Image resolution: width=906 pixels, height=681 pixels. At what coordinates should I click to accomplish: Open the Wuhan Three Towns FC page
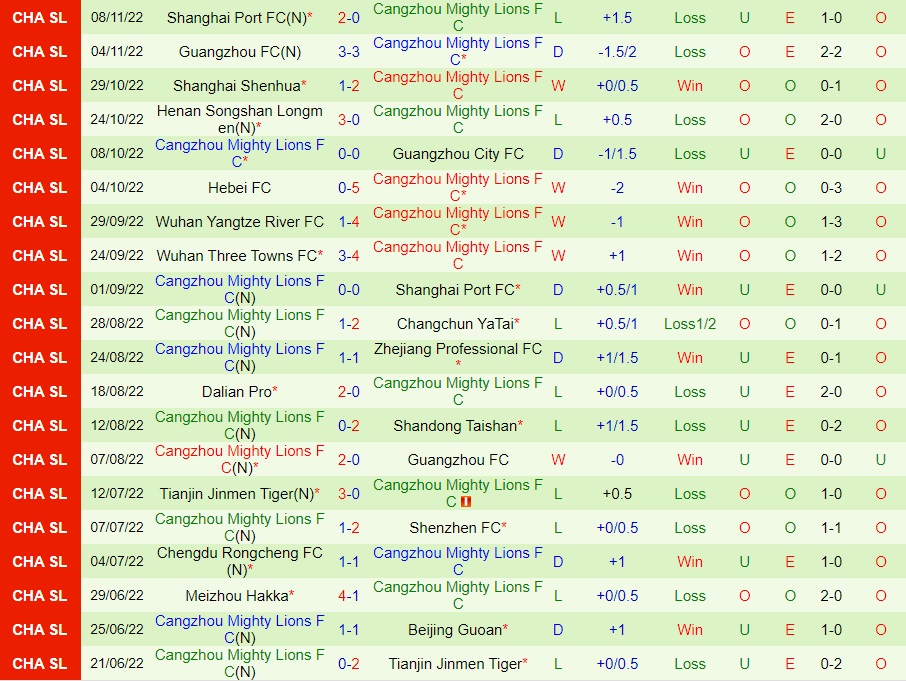[x=239, y=256]
